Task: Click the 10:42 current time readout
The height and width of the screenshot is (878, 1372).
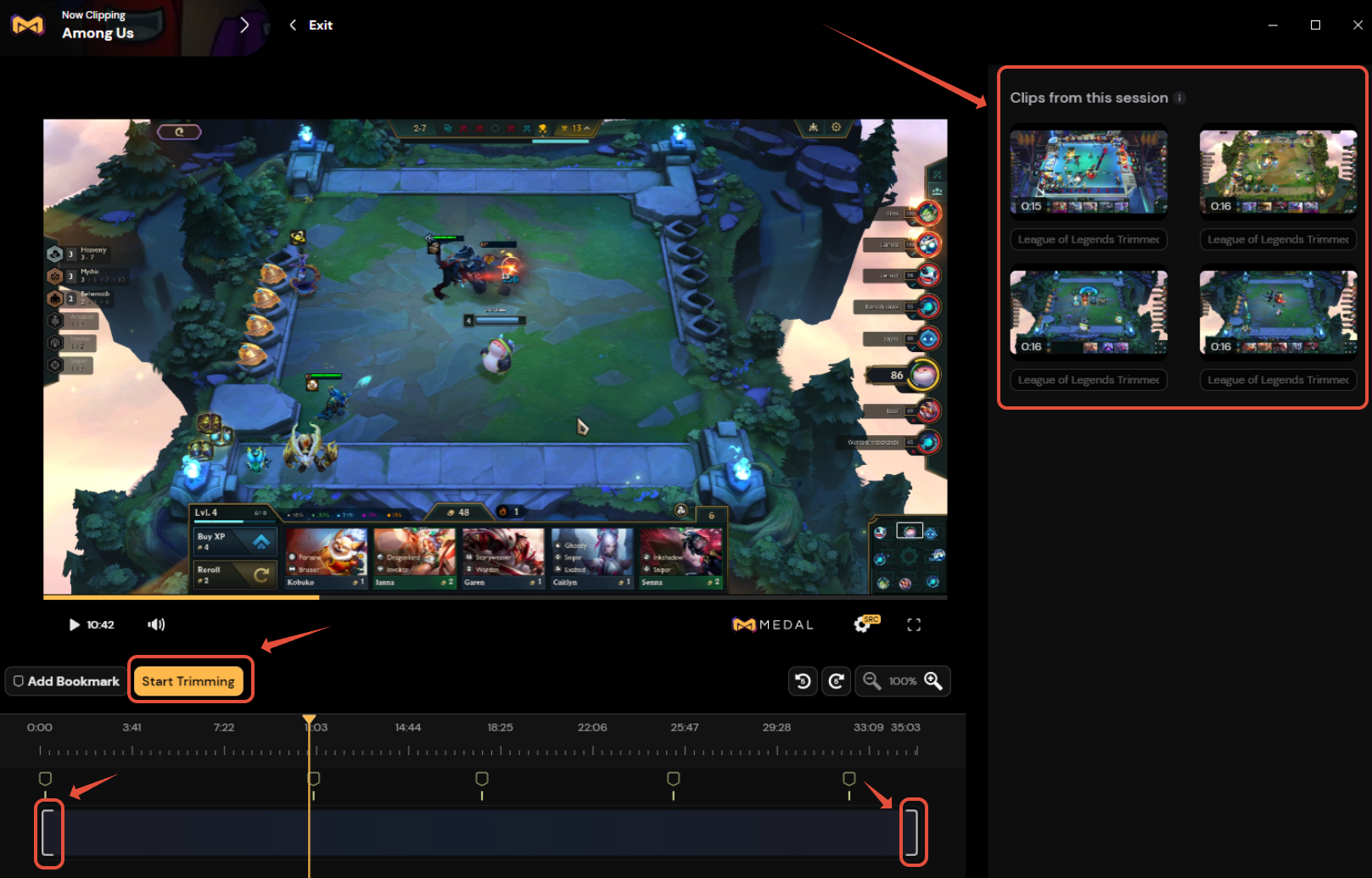Action: [x=100, y=625]
